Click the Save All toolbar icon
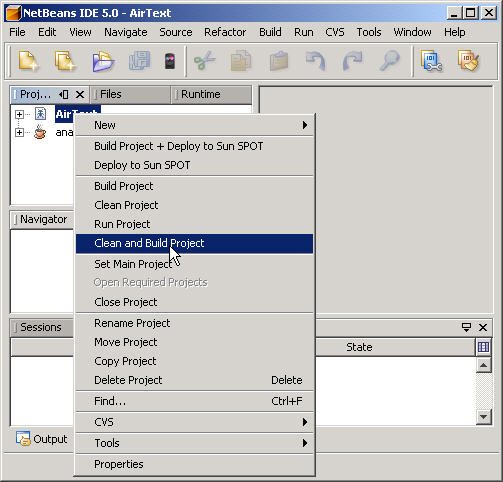 [140, 61]
